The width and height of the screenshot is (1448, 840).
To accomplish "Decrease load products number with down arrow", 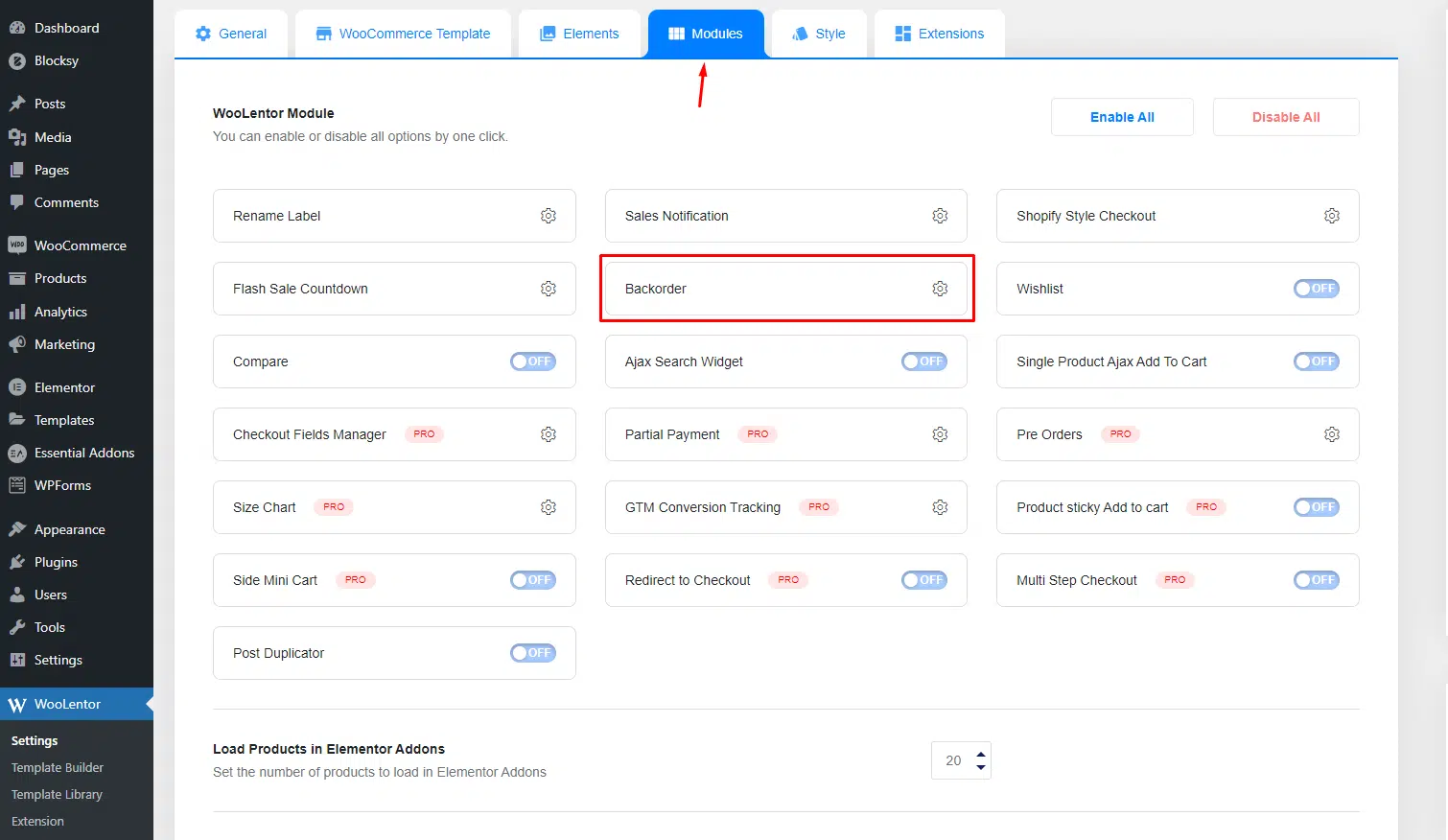I will pos(980,767).
